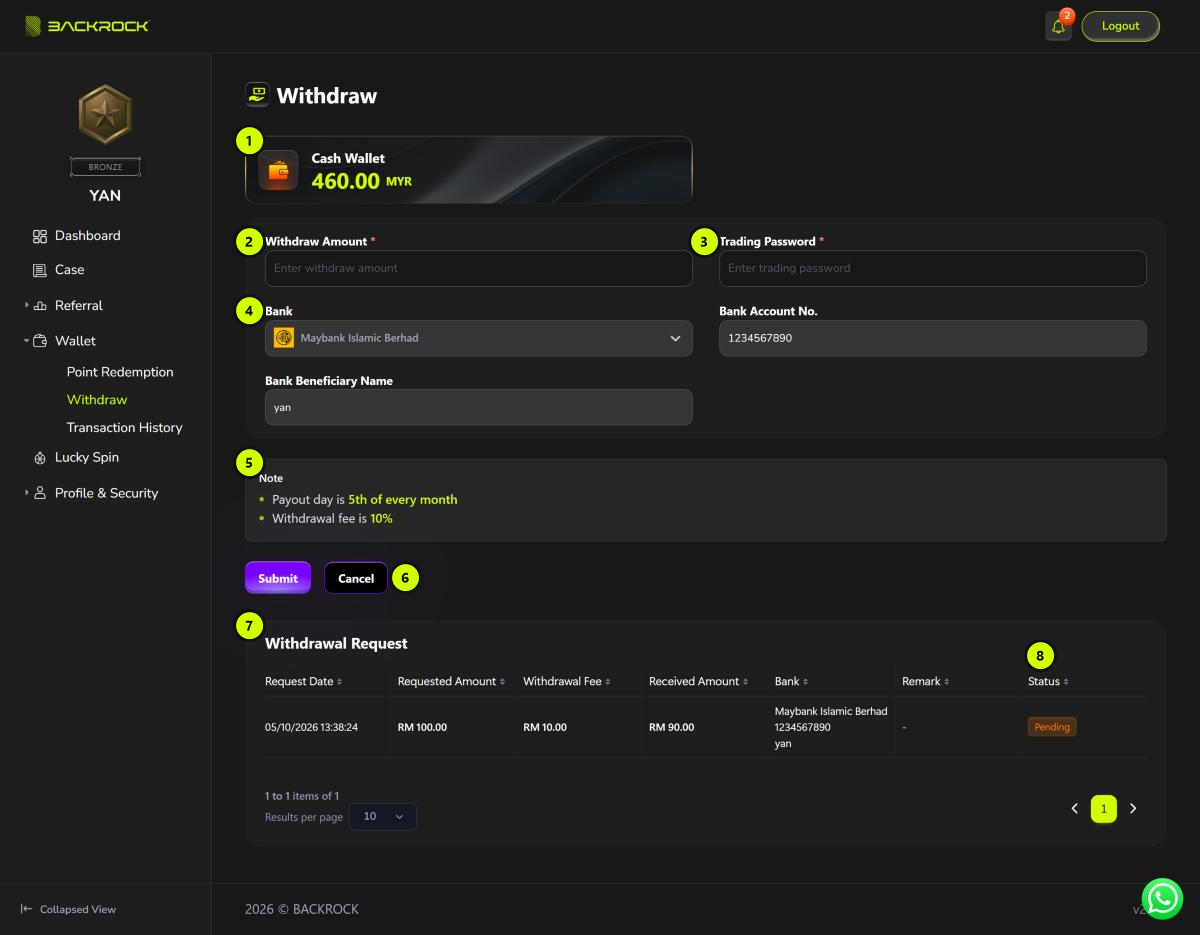Open Dashboard from sidebar
The width and height of the screenshot is (1200, 935).
[87, 236]
